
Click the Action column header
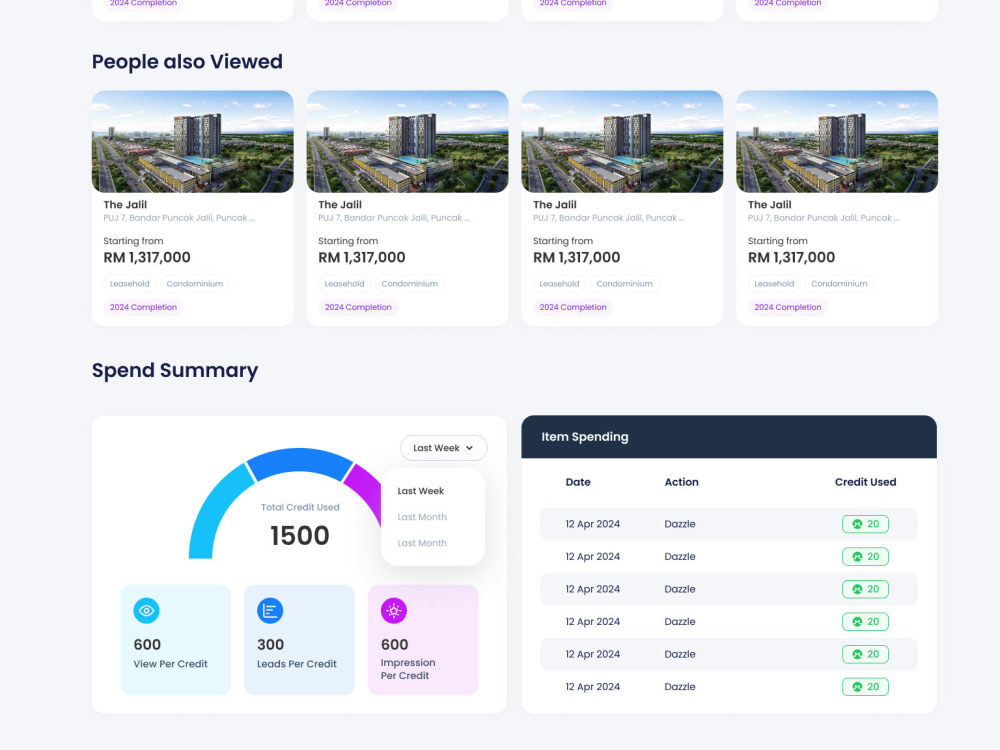[681, 482]
